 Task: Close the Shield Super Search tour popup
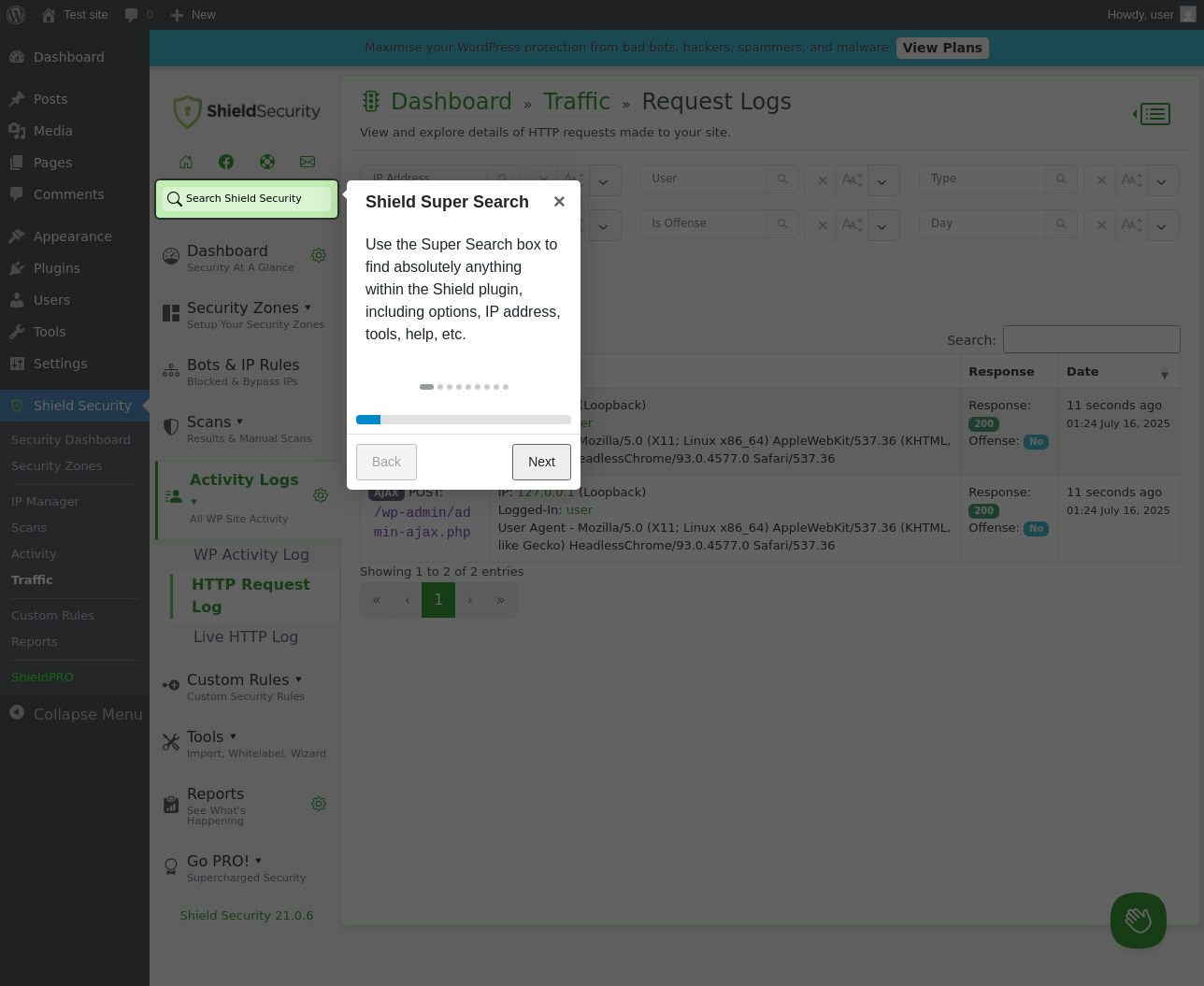[x=559, y=202]
